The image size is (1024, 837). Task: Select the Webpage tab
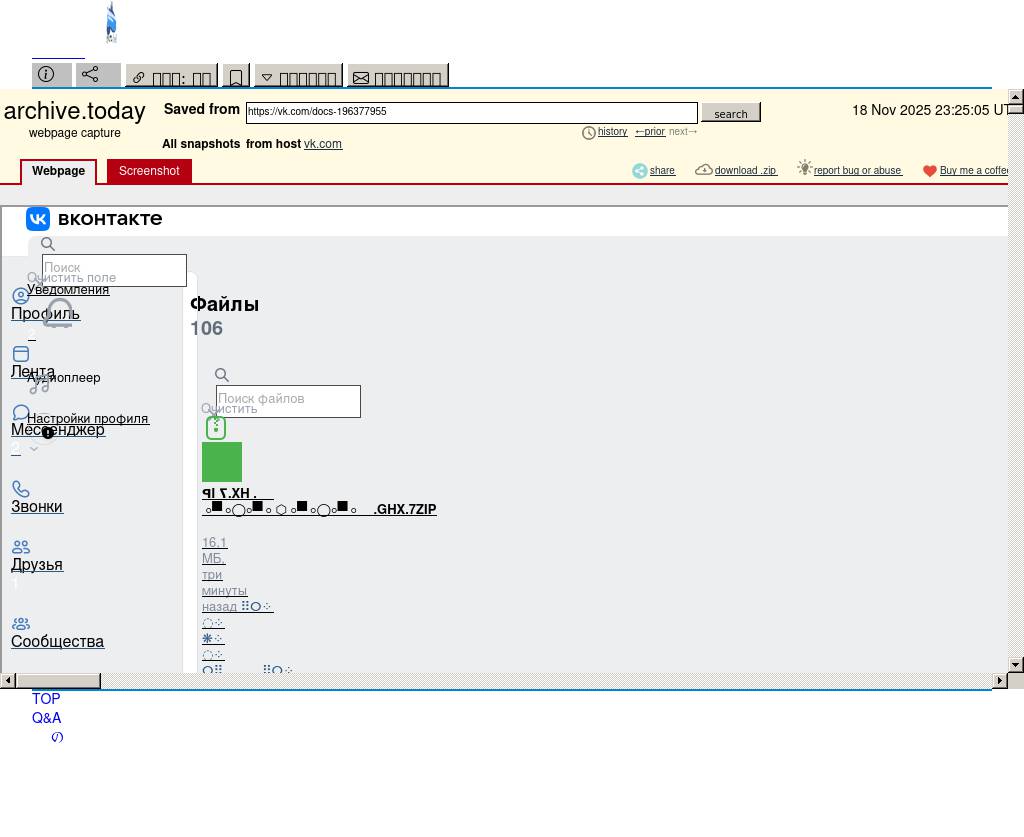pyautogui.click(x=58, y=171)
